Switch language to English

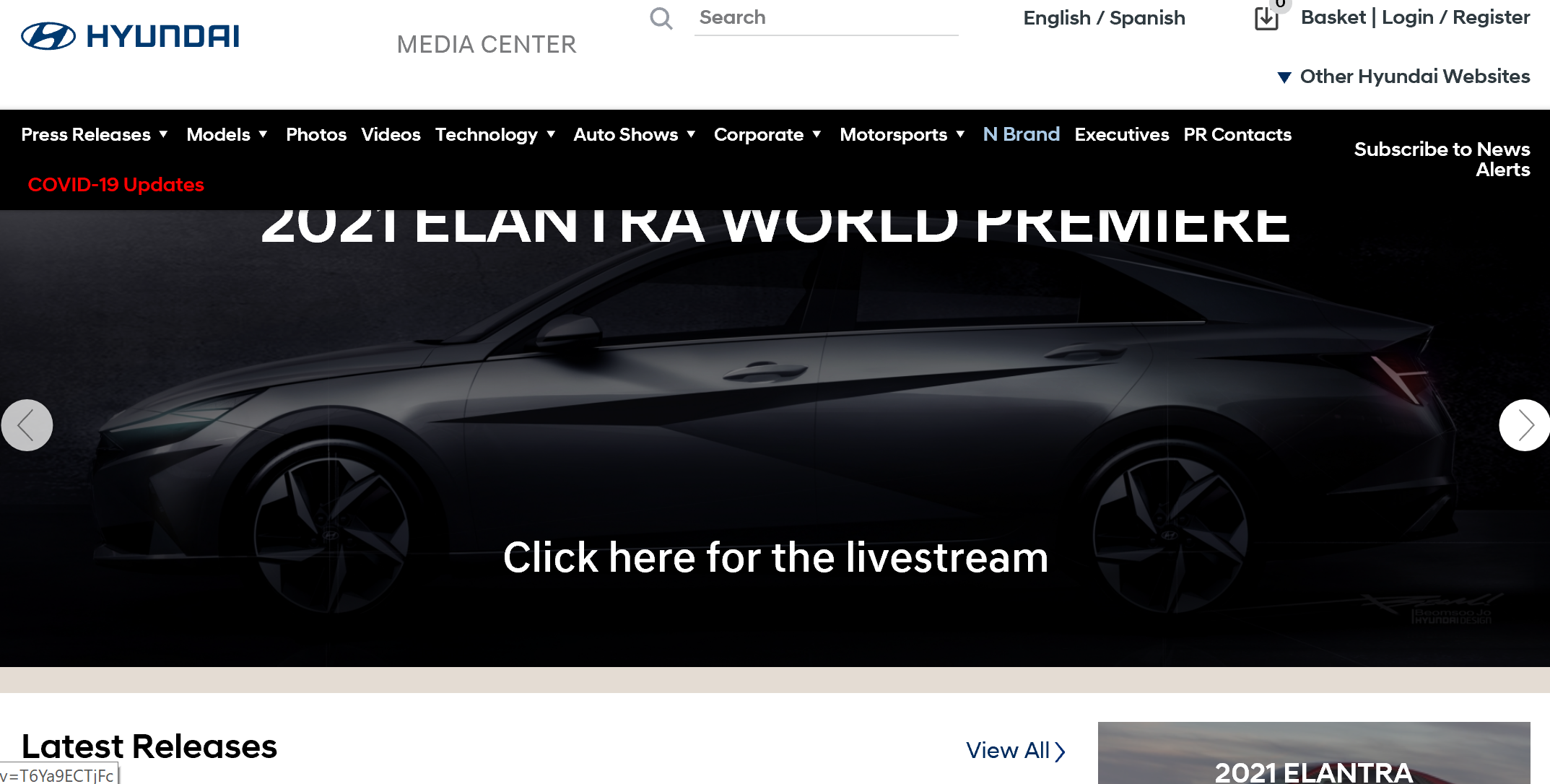[1057, 18]
